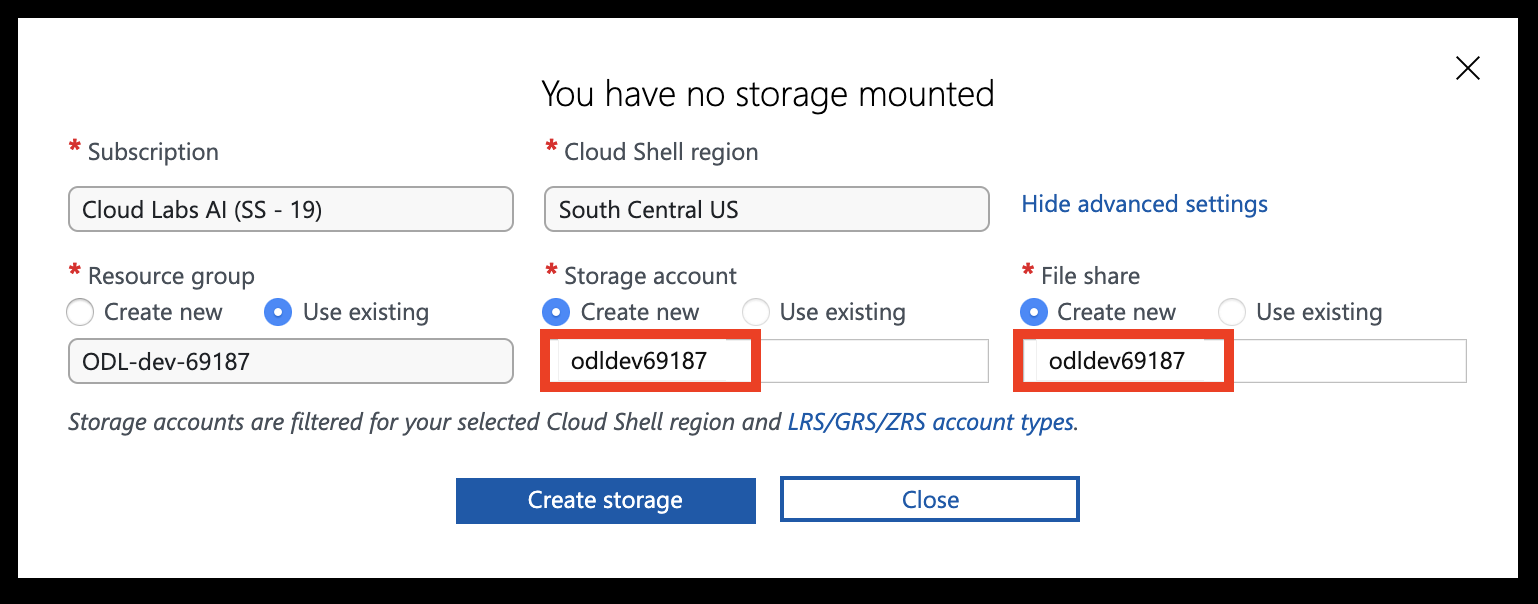
Task: Close dialog using the X icon
Action: tap(1467, 68)
